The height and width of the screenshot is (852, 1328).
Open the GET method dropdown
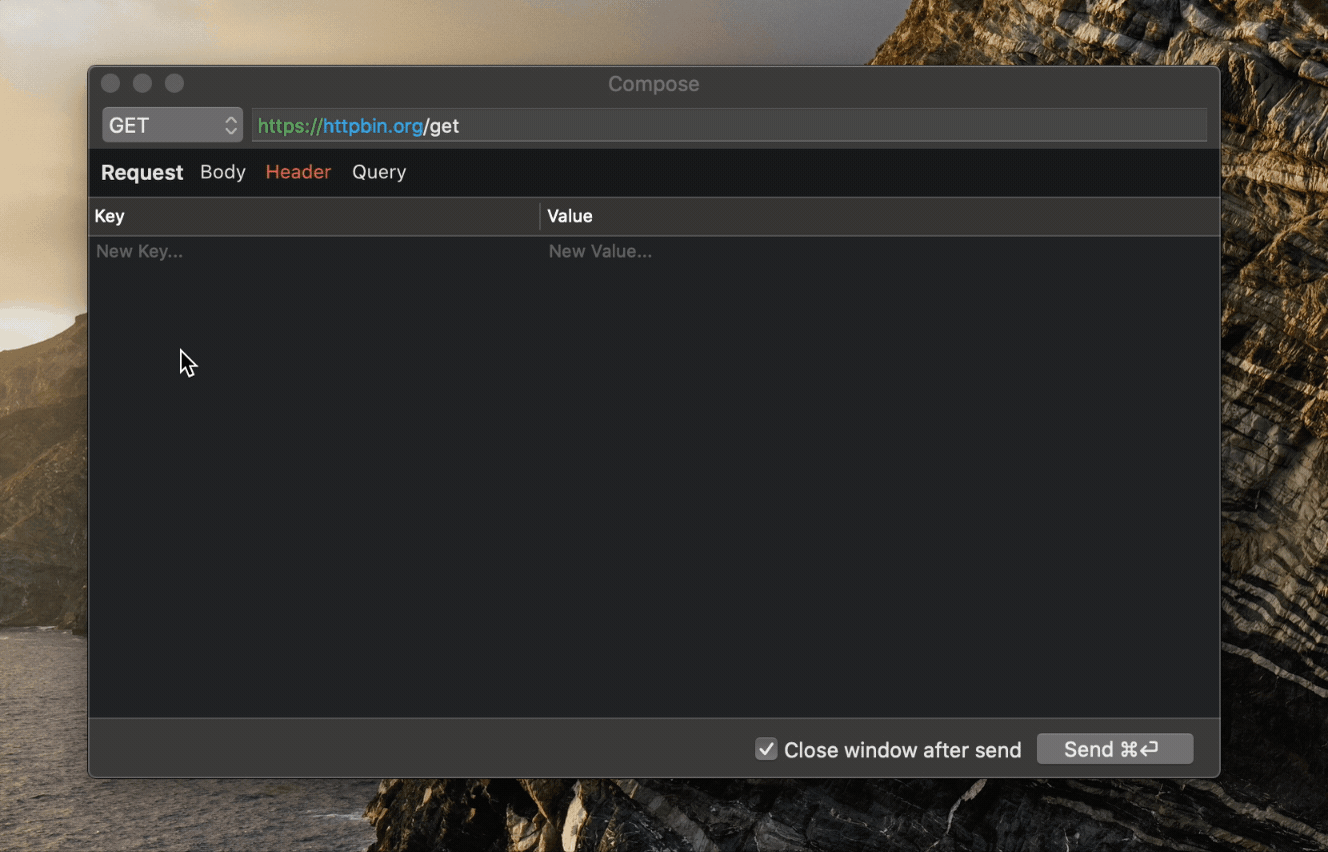click(x=172, y=125)
